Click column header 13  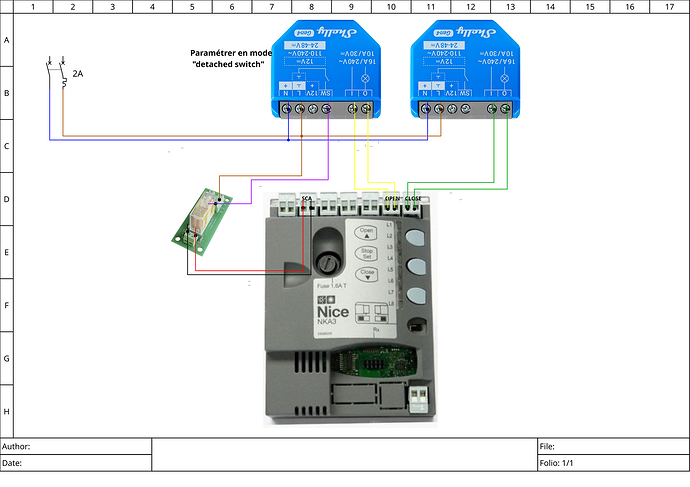[x=510, y=7]
